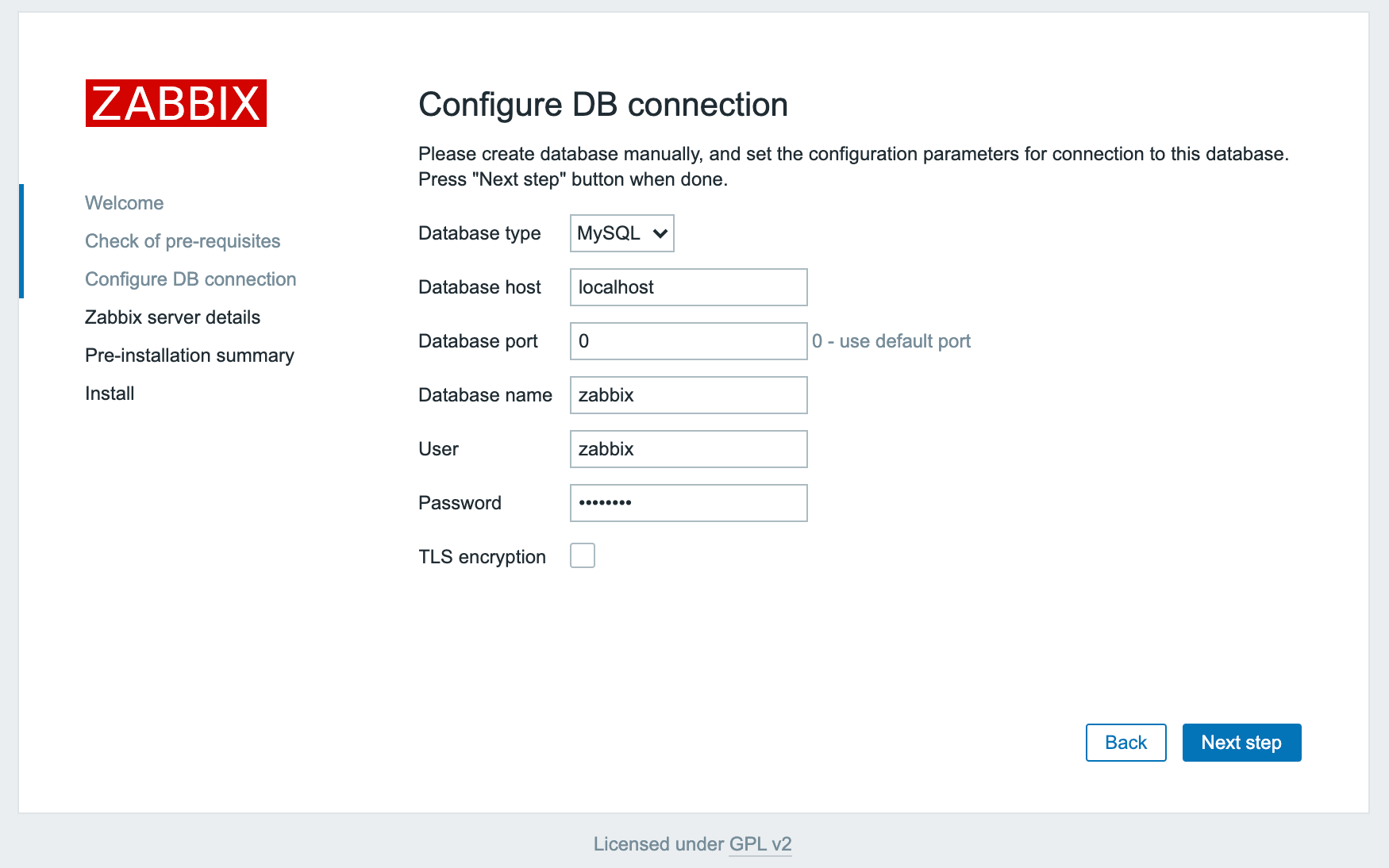Viewport: 1389px width, 868px height.
Task: Toggle the TLS encryption checkbox off
Action: point(583,556)
